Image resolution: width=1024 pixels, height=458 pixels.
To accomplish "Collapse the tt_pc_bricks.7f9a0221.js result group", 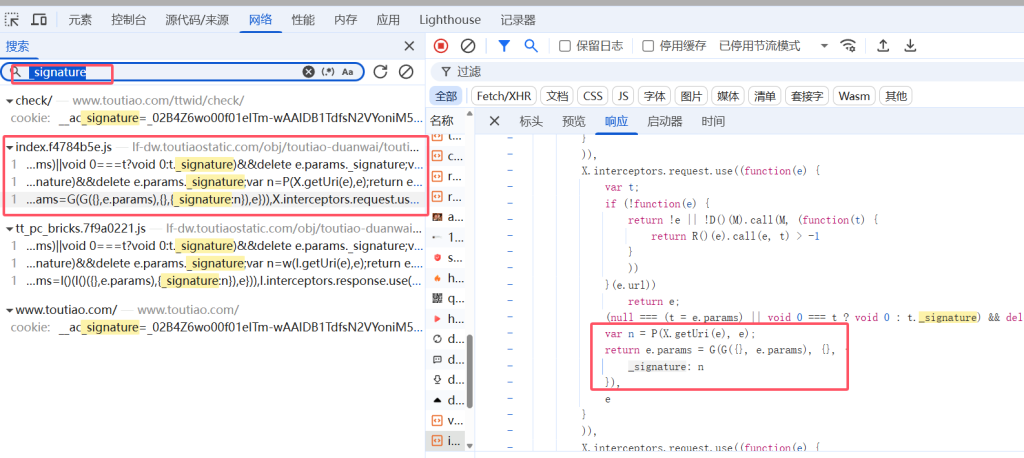I will (9, 229).
